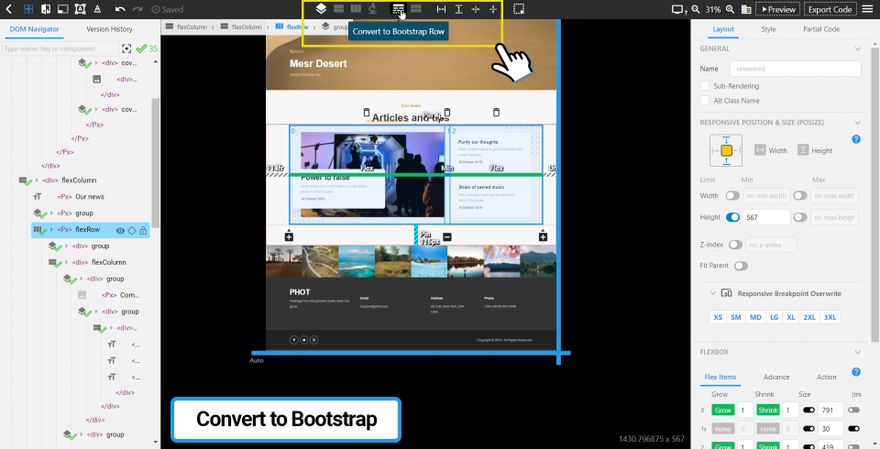Click the zoom in magnifier icon
This screenshot has height=449, width=880.
click(732, 9)
